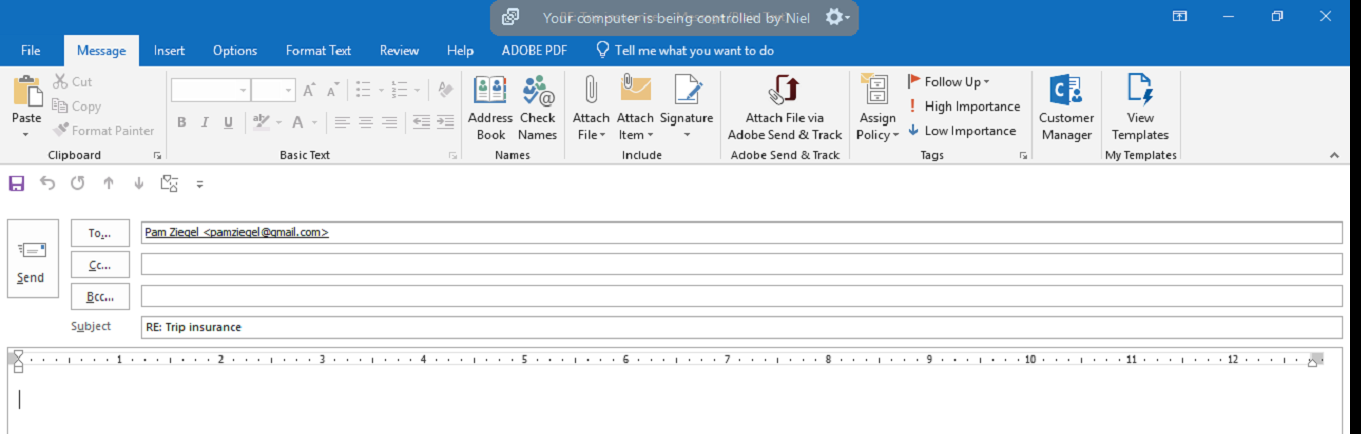Open Customer Manager

(x=1066, y=109)
